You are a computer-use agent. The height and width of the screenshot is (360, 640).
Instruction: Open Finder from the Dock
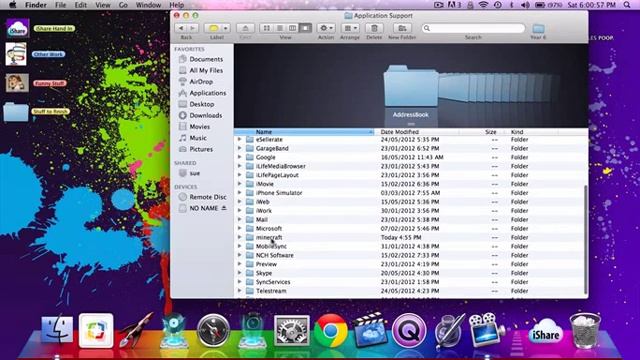(57, 330)
